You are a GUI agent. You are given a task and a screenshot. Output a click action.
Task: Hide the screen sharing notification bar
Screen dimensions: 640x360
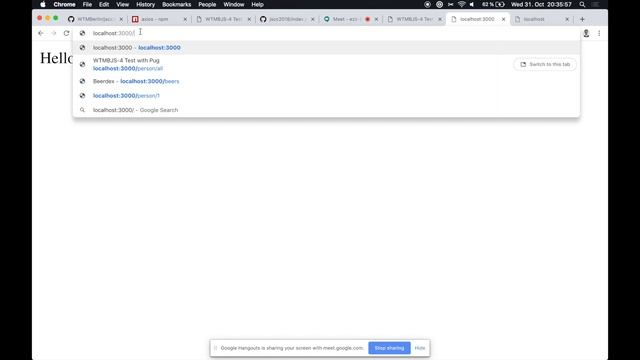[x=420, y=348]
